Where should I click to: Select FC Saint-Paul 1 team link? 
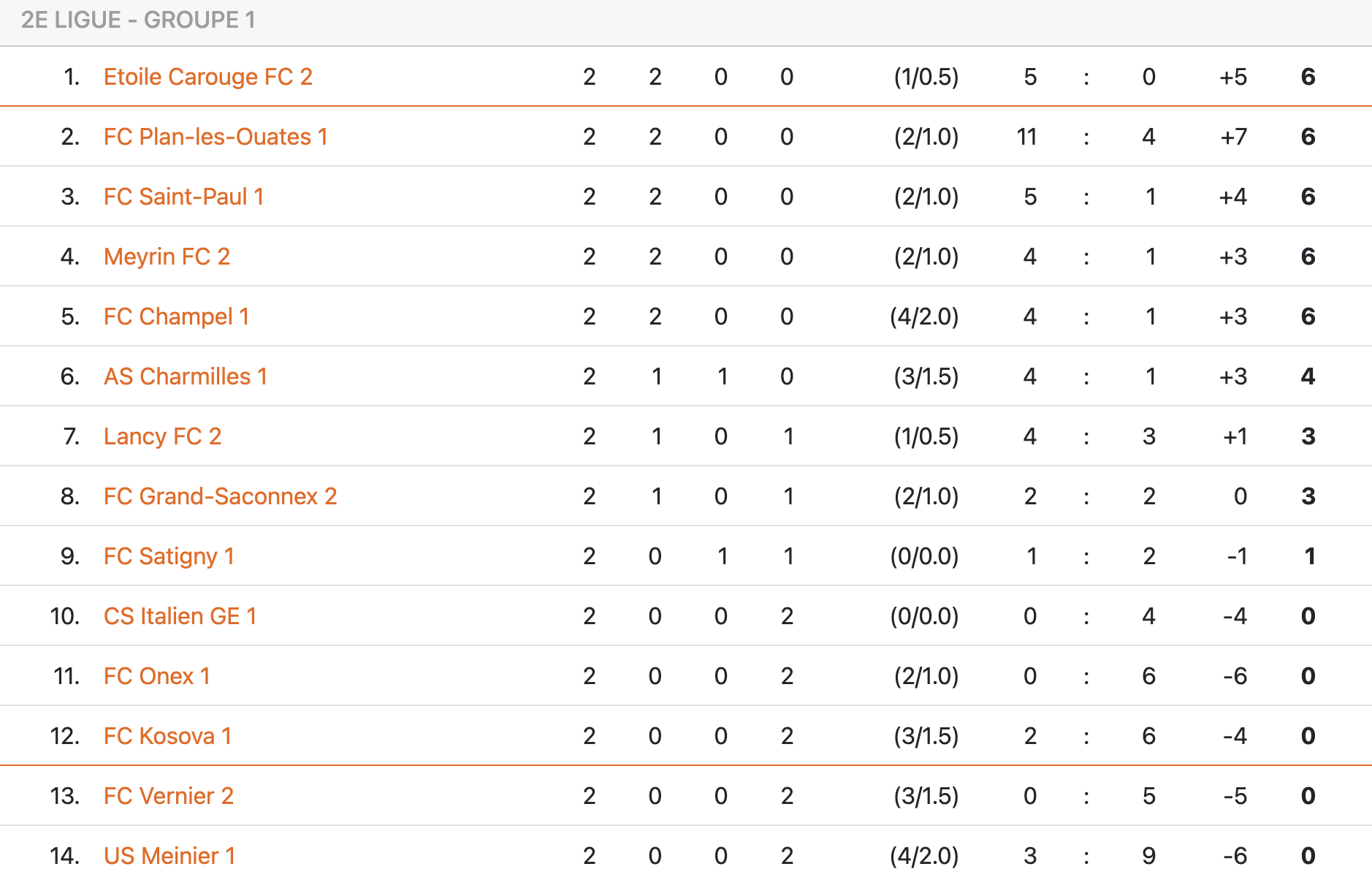click(x=183, y=197)
